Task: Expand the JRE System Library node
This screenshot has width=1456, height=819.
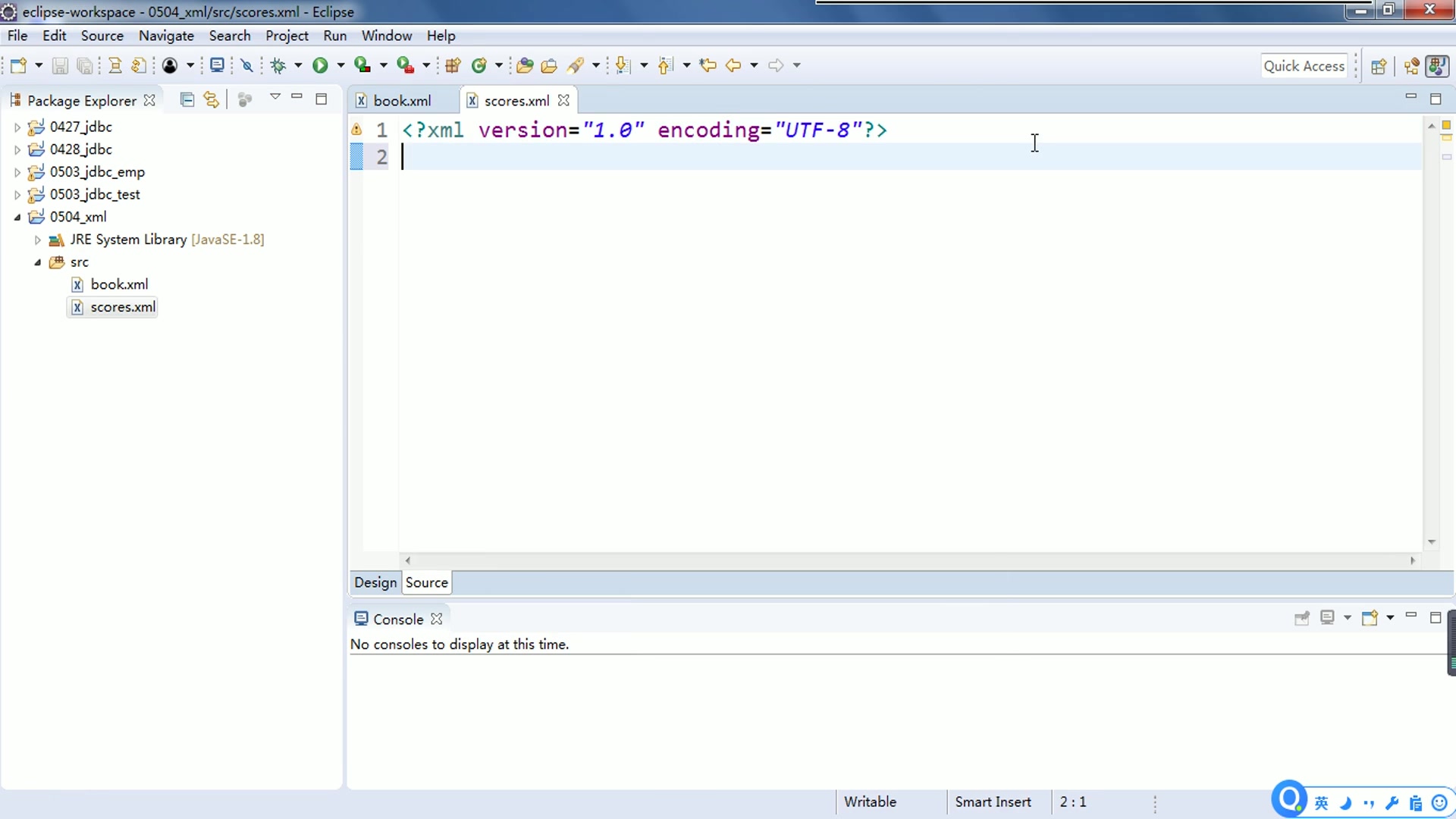Action: tap(37, 240)
